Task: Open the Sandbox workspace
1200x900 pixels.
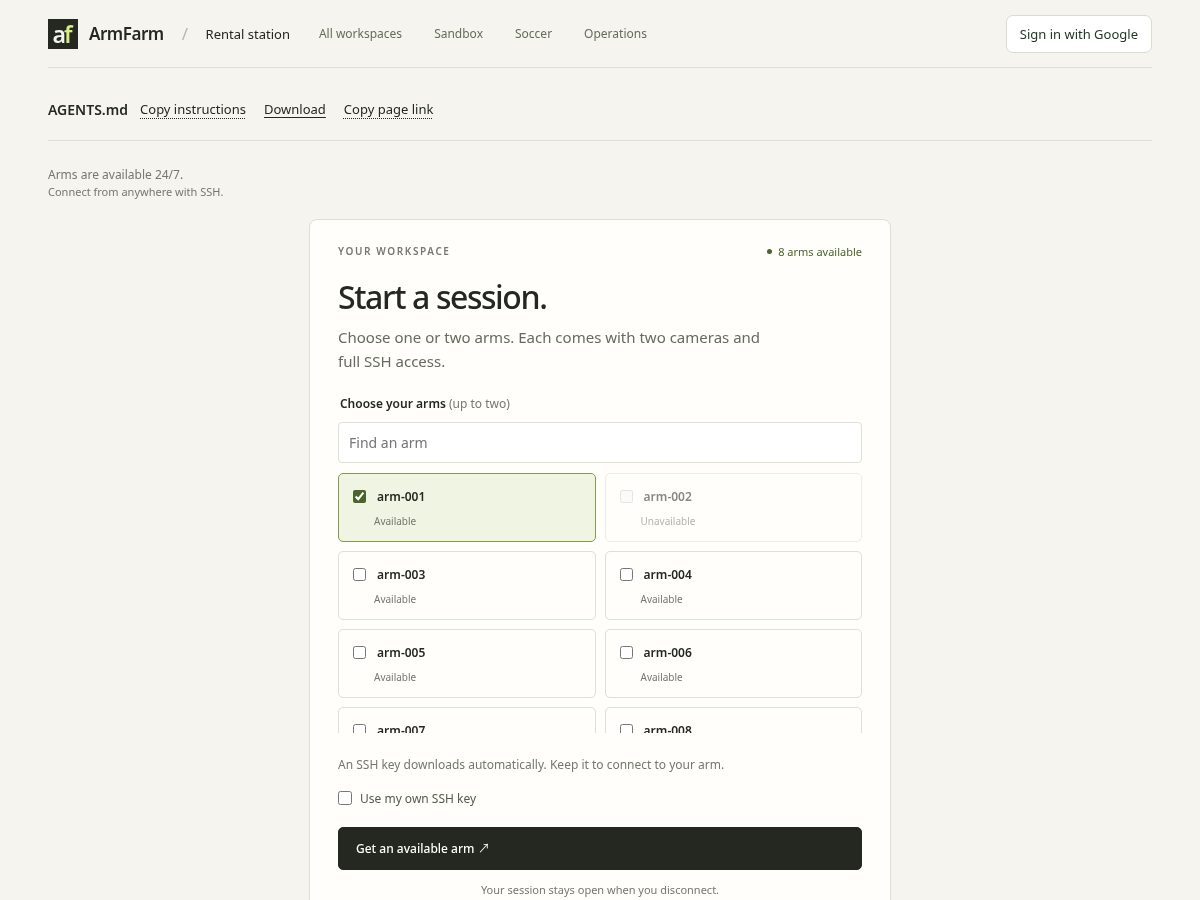Action: pos(458,34)
